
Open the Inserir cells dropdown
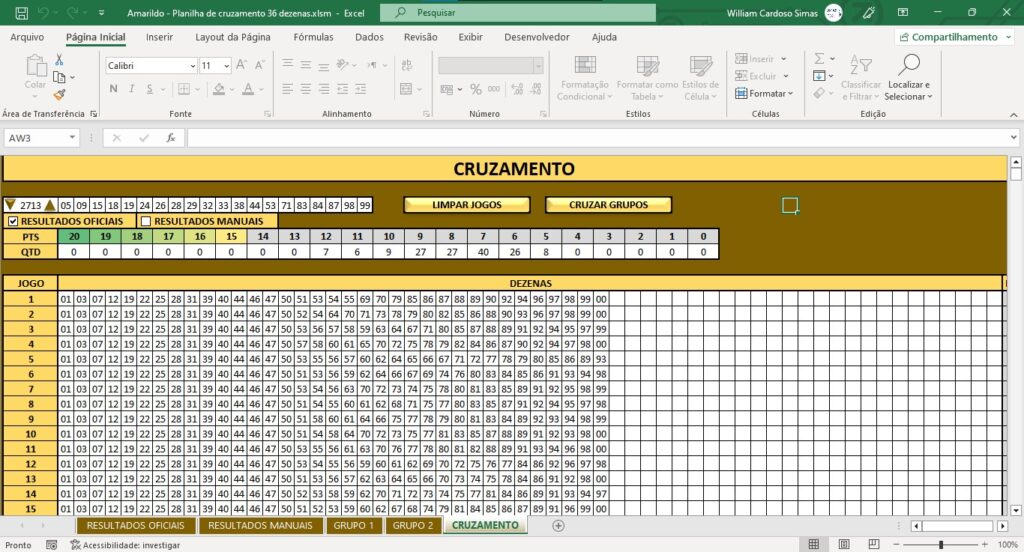pyautogui.click(x=784, y=59)
